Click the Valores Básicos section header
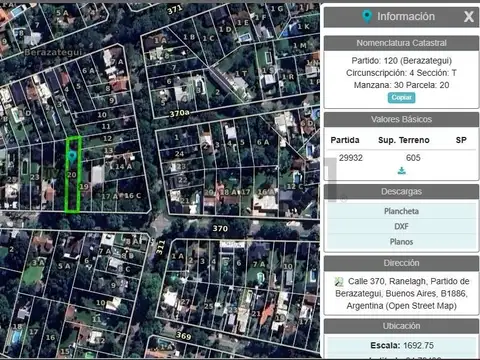This screenshot has height=360, width=480. tap(401, 119)
